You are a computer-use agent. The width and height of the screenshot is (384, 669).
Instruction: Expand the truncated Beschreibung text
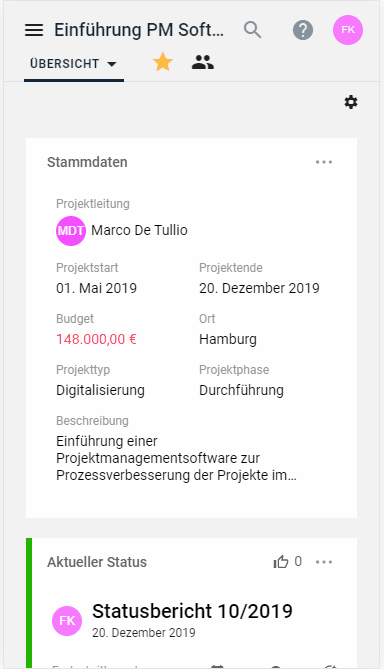(x=176, y=458)
